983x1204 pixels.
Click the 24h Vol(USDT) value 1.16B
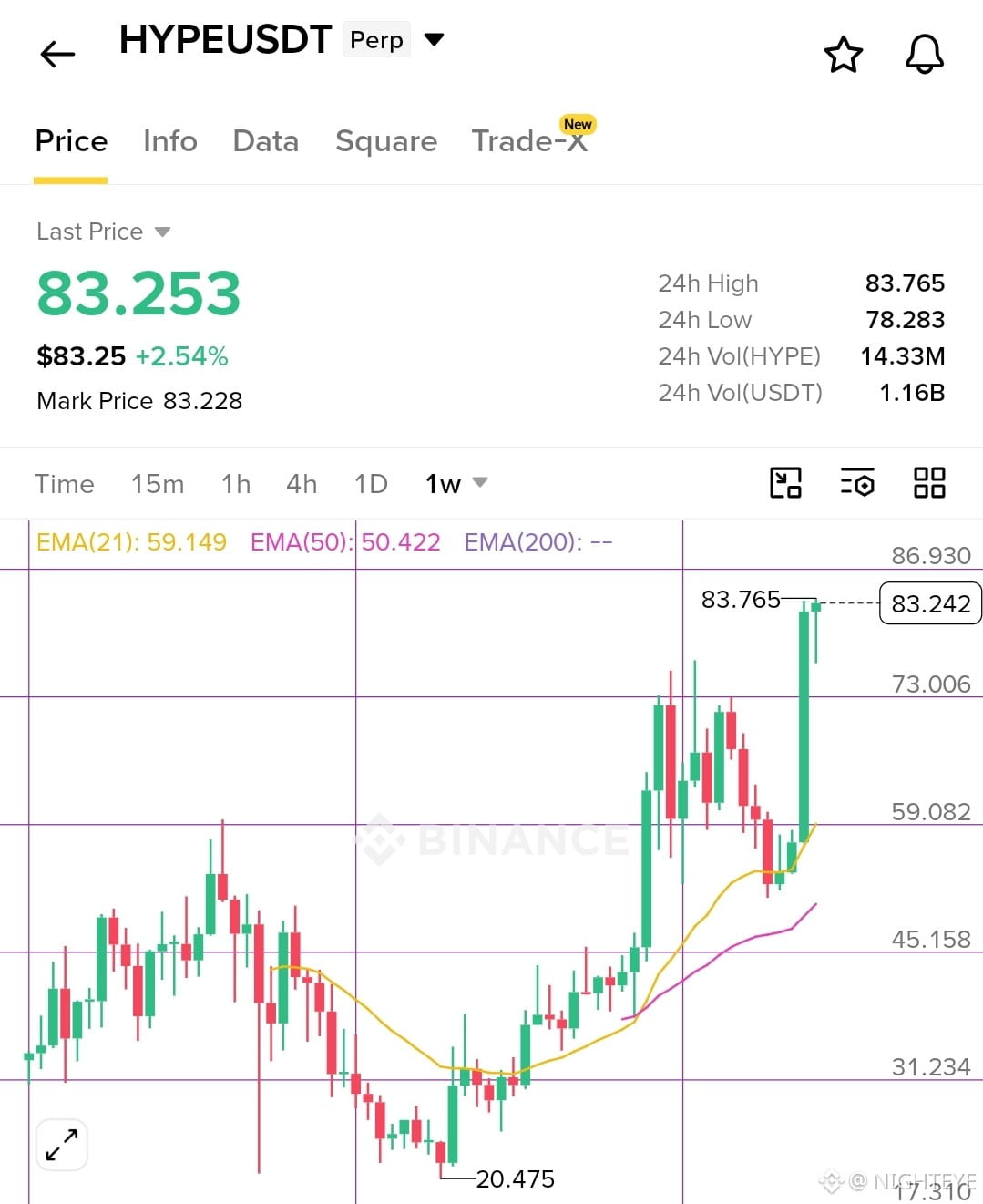[912, 393]
